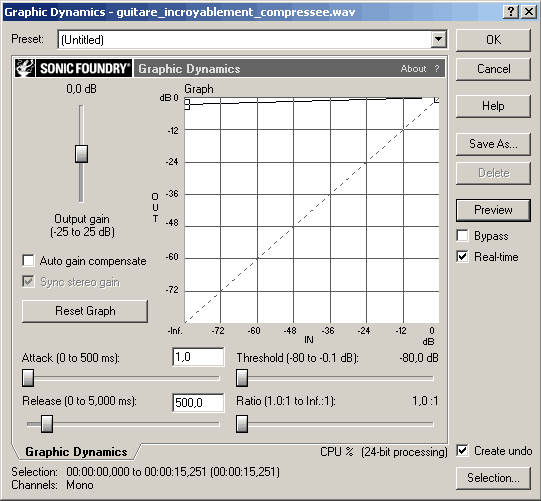Click the Release value field 500,0

[198, 403]
